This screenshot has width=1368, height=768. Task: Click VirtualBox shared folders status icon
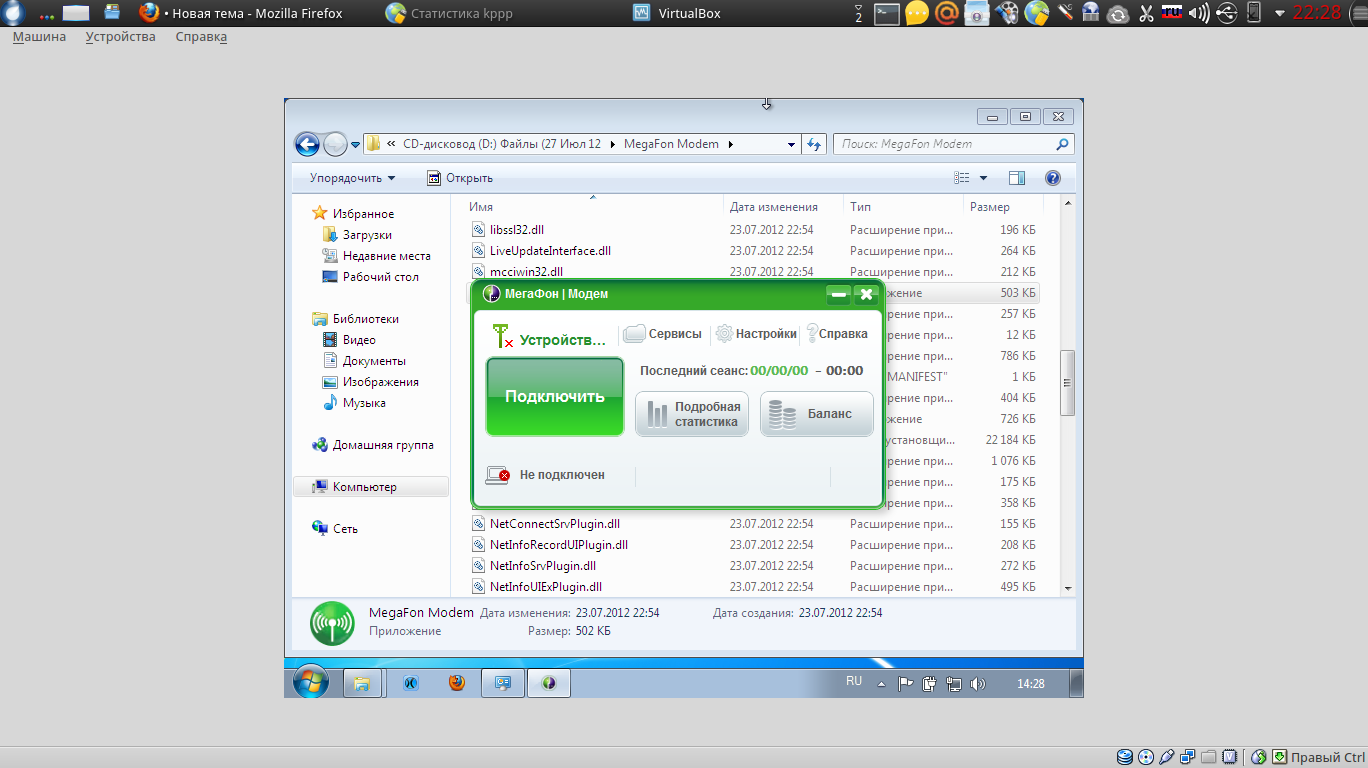click(1208, 757)
